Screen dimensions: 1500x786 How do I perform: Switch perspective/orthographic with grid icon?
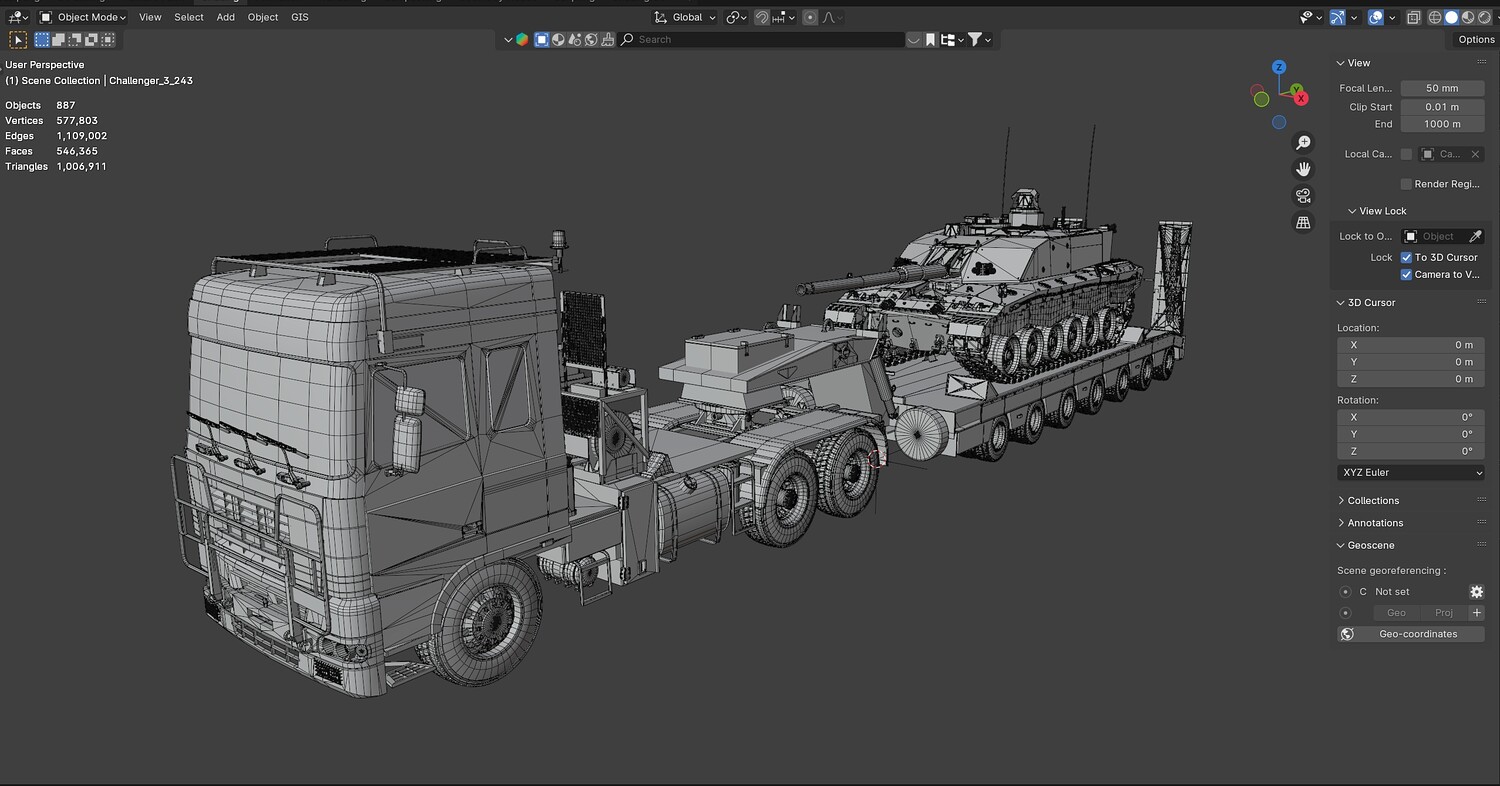click(1303, 223)
